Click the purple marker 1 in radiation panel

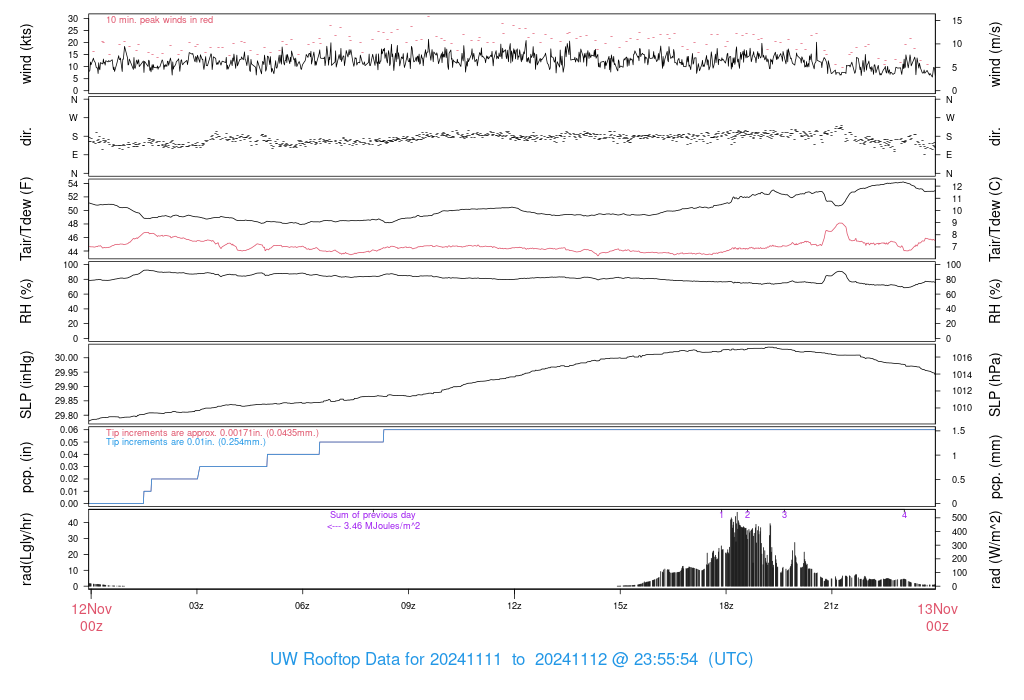click(721, 515)
